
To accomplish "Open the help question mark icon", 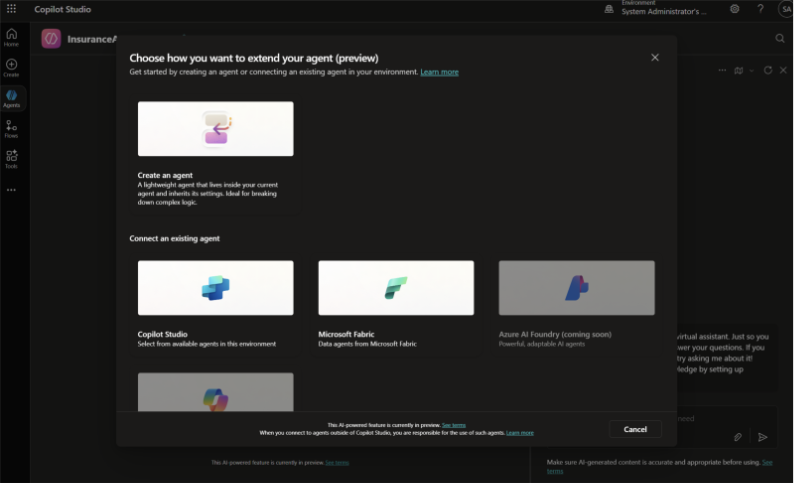I will click(x=760, y=9).
